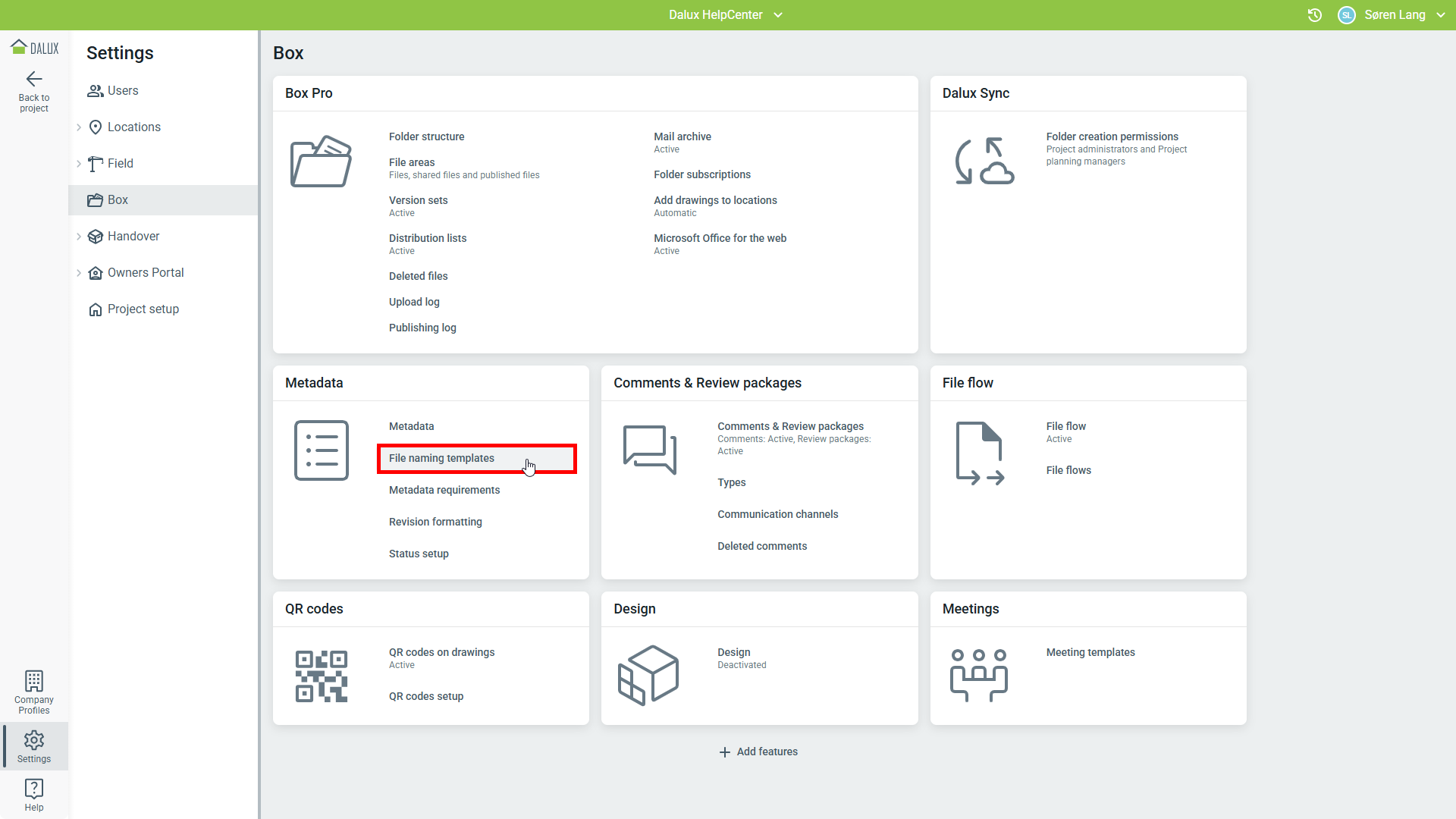Expand the Field settings section
Viewport: 1456px width, 819px height.
click(x=79, y=164)
